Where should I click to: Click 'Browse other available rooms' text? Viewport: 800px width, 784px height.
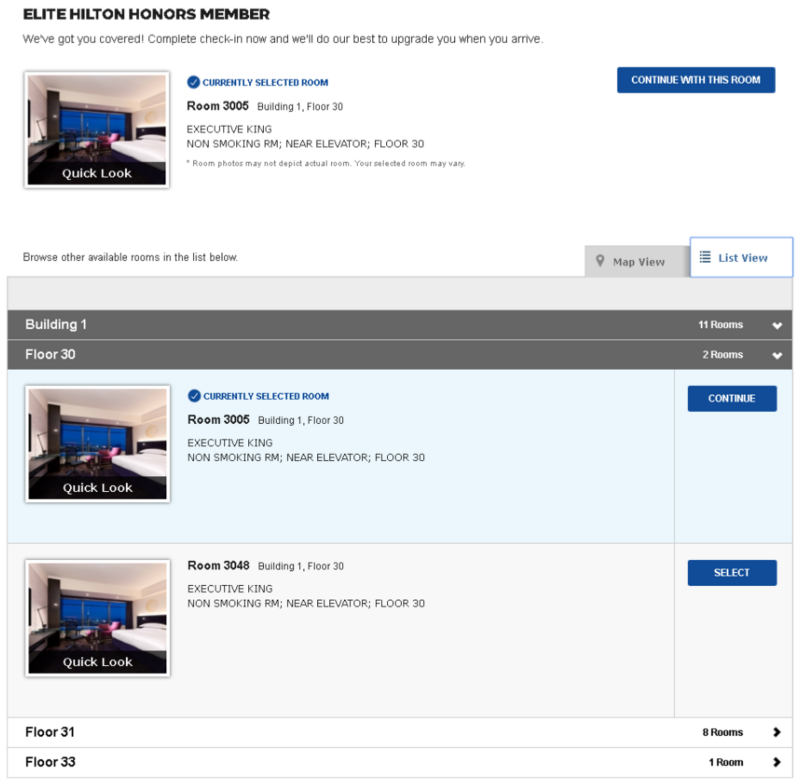(130, 257)
